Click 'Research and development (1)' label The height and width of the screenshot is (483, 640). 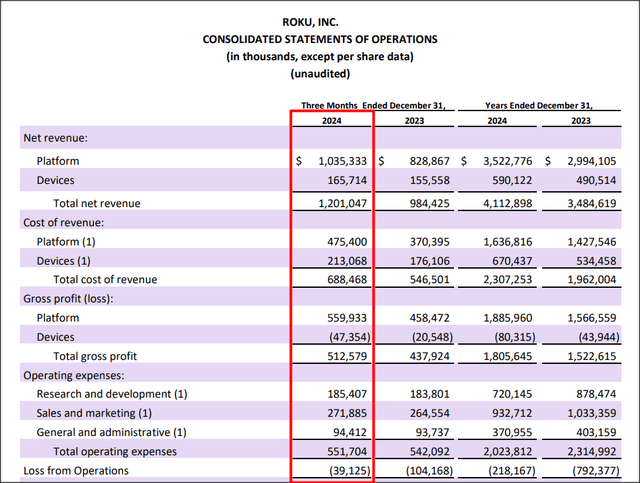pyautogui.click(x=112, y=394)
